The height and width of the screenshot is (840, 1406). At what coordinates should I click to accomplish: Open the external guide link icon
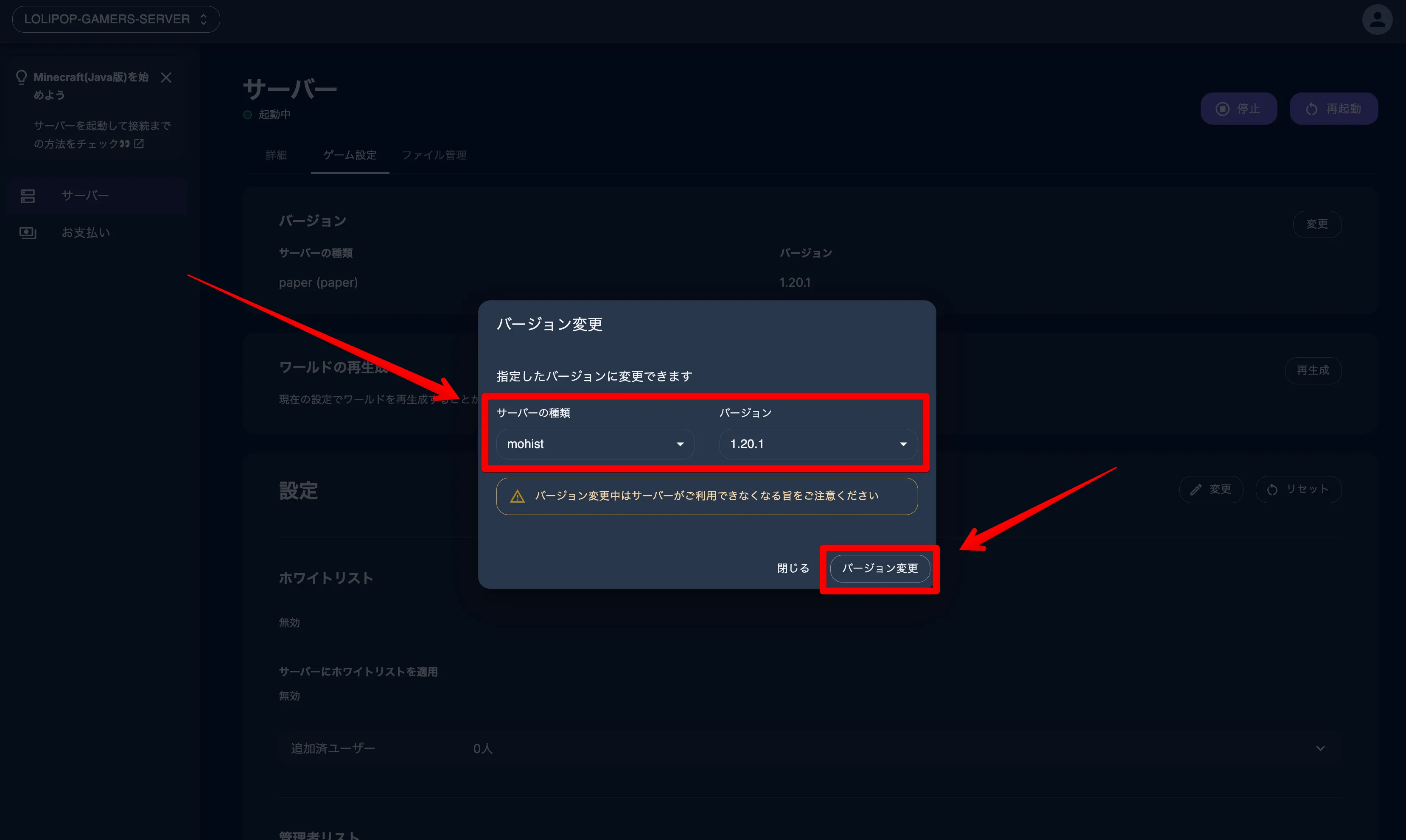point(139,144)
